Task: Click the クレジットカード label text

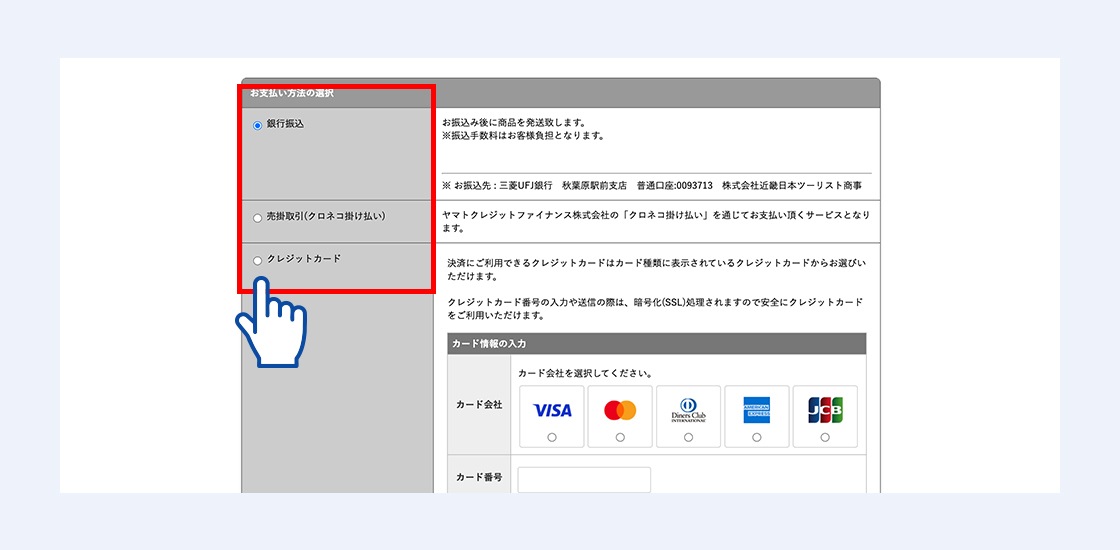Action: click(304, 259)
